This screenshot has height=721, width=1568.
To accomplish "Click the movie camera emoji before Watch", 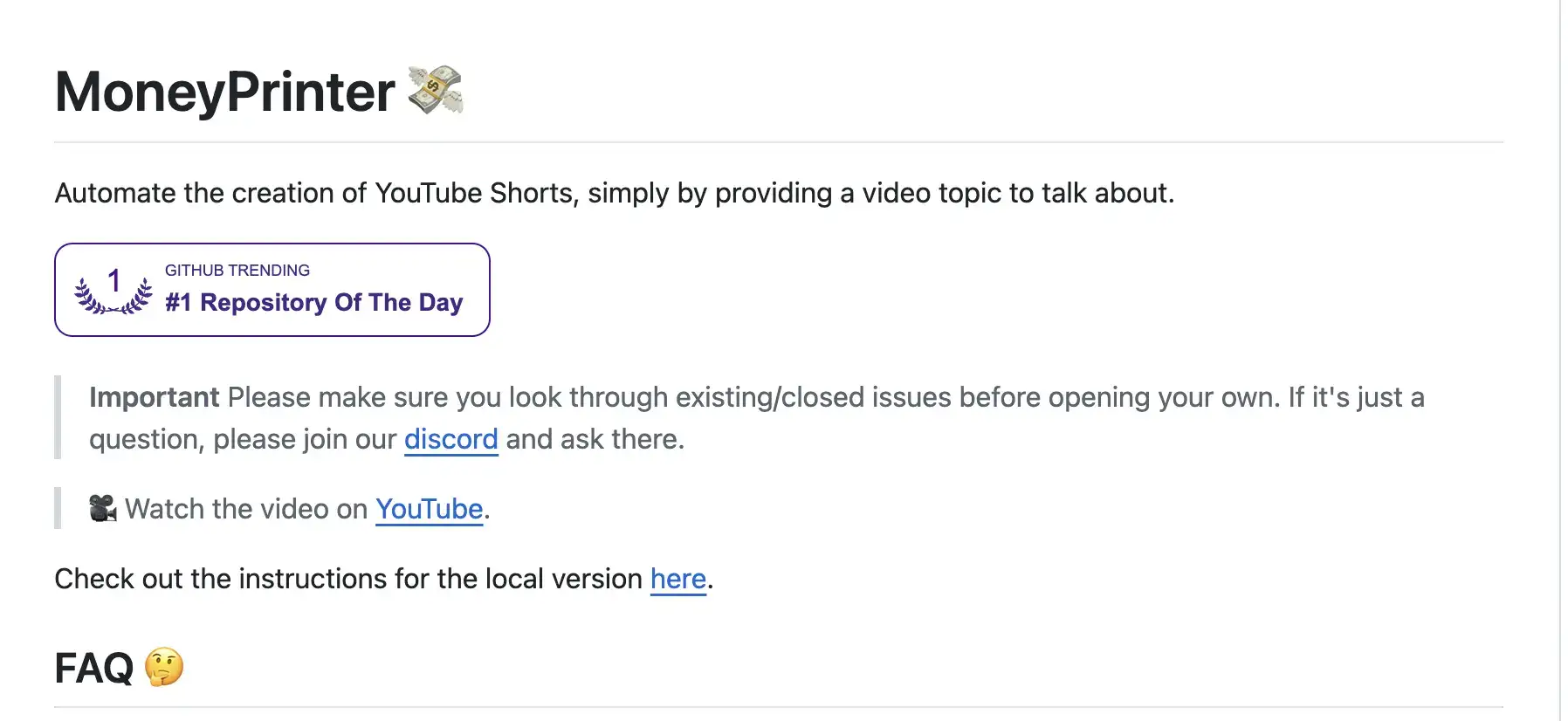I will [103, 508].
